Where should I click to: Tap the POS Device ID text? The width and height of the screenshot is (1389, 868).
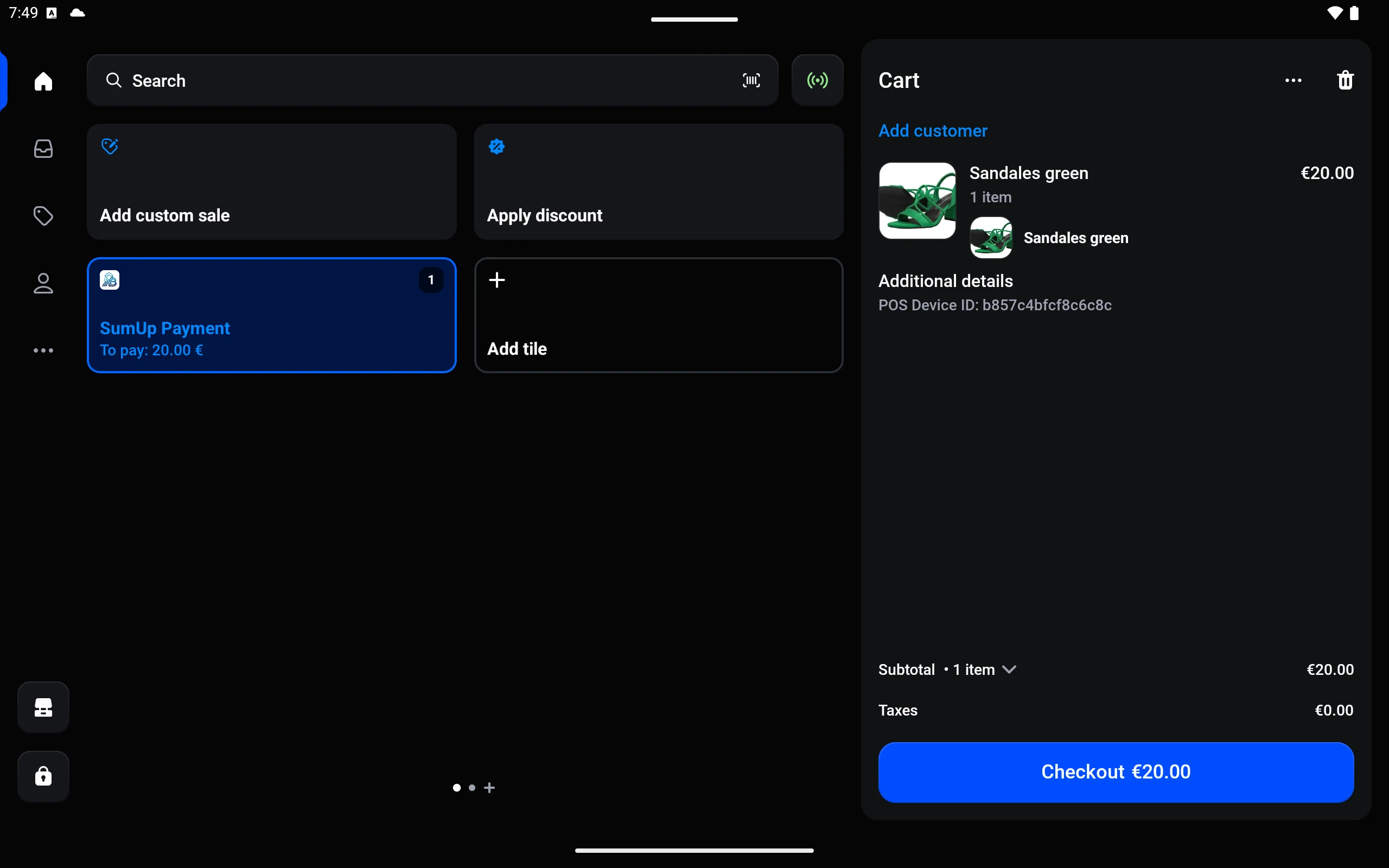[995, 305]
